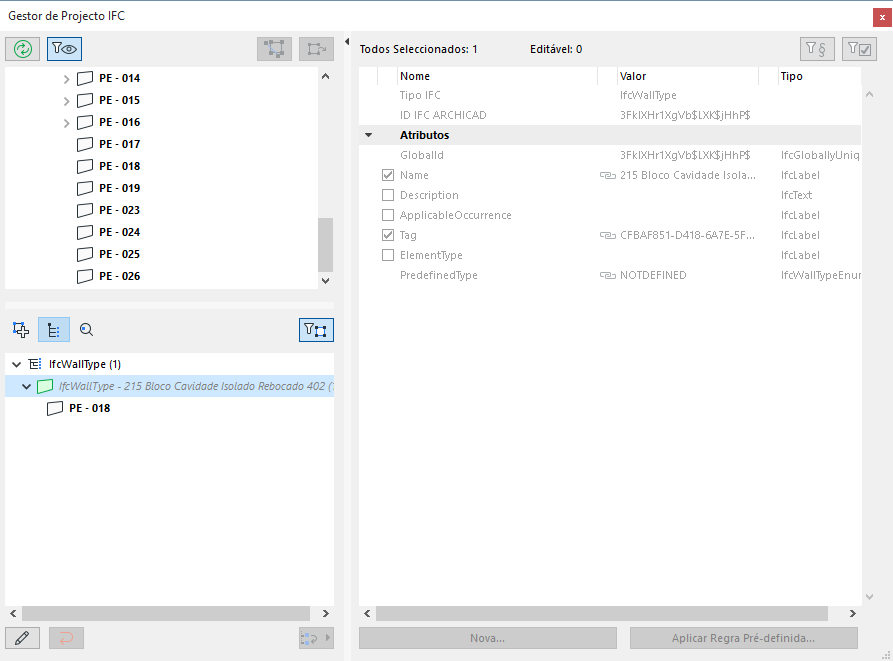Click the scroll up arrow of upper tree

pyautogui.click(x=325, y=76)
